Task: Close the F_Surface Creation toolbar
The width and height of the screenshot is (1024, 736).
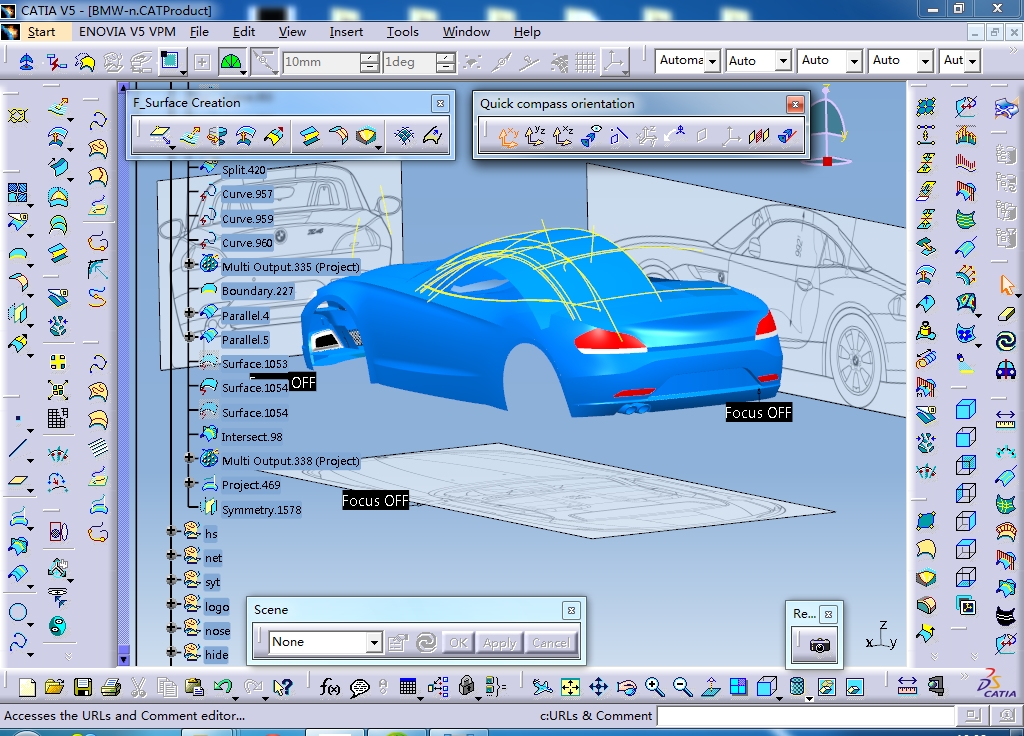Action: pyautogui.click(x=440, y=103)
